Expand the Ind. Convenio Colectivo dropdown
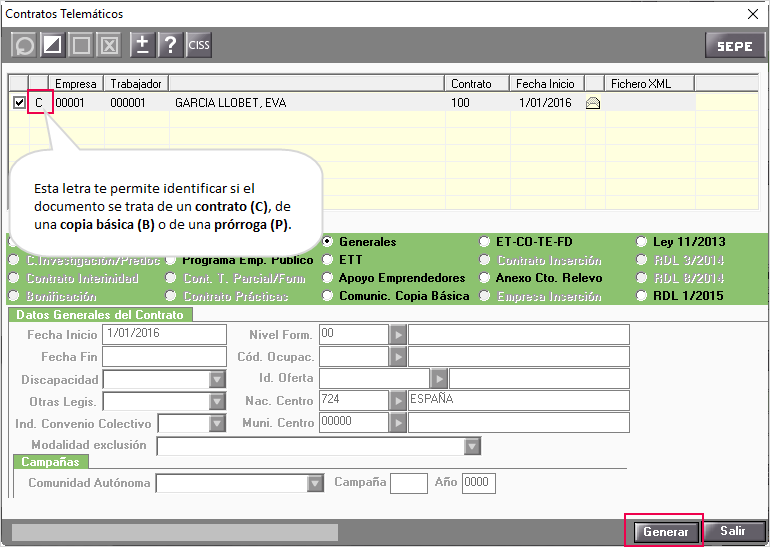This screenshot has width=770, height=547. point(217,423)
